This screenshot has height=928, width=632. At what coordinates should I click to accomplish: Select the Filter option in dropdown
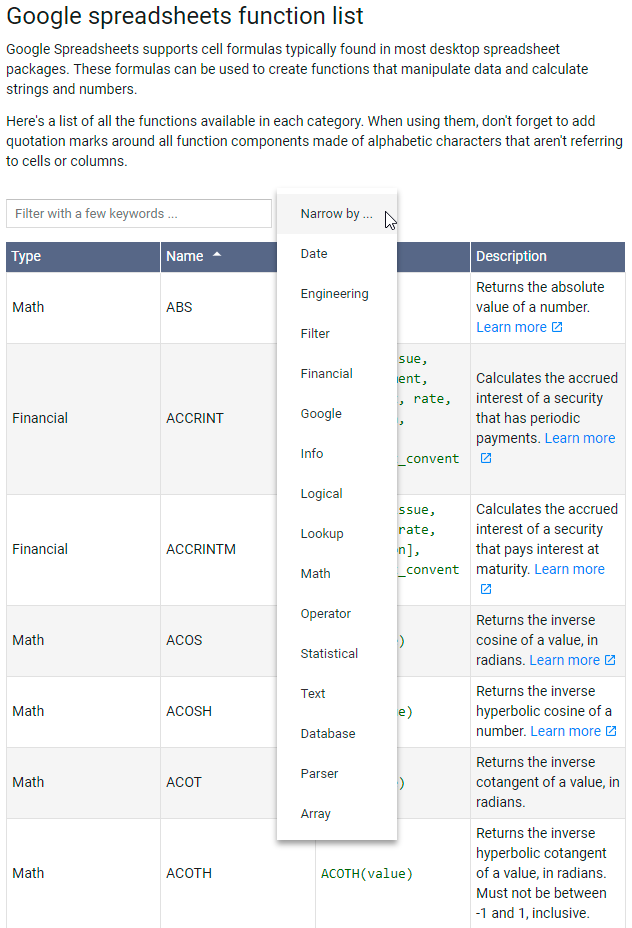coord(315,334)
